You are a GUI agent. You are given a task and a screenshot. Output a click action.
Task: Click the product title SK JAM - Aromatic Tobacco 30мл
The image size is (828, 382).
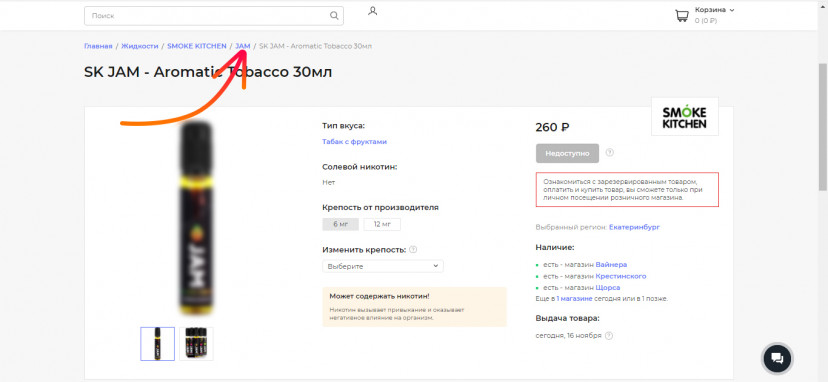click(x=208, y=72)
